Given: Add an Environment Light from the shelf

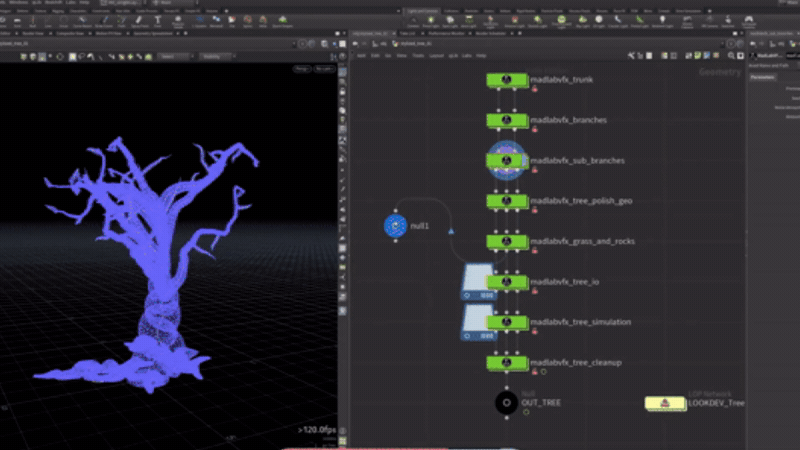Looking at the screenshot, I should [561, 22].
